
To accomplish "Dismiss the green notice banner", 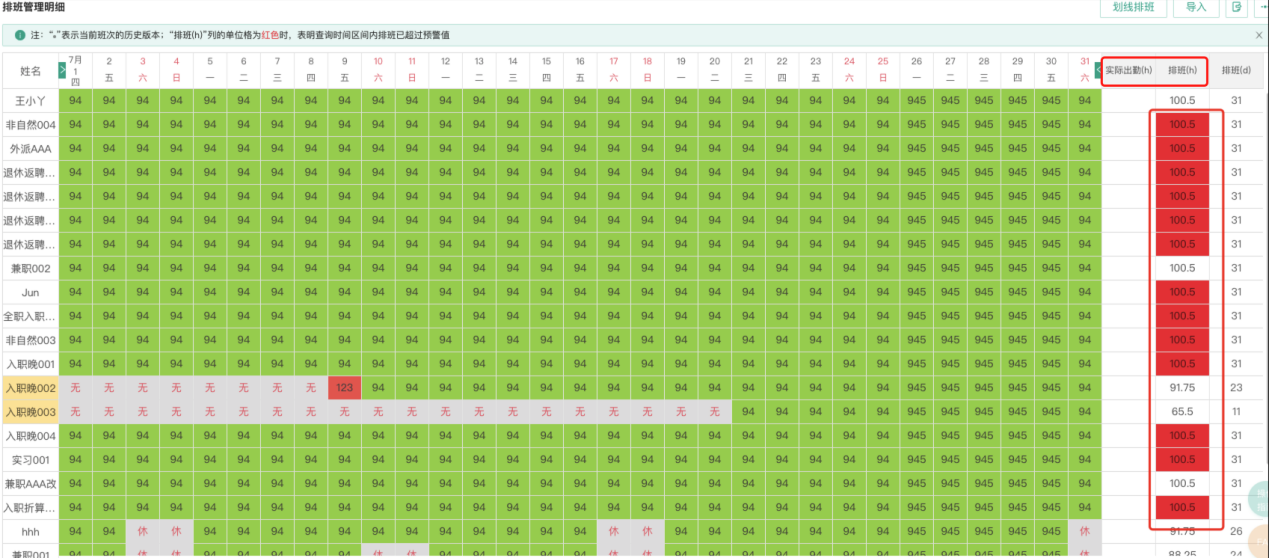I will tap(1258, 35).
